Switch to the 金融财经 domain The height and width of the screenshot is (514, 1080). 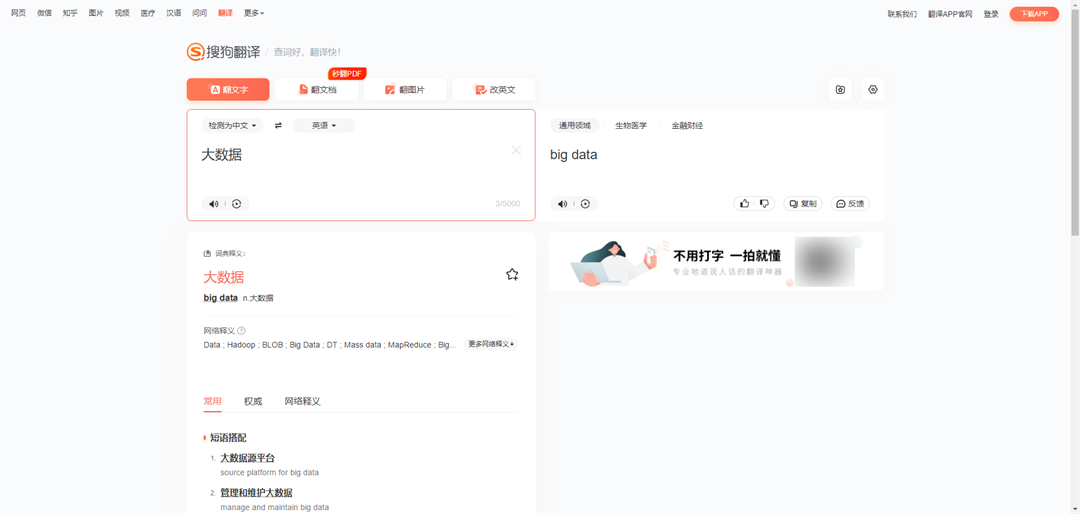tap(687, 125)
